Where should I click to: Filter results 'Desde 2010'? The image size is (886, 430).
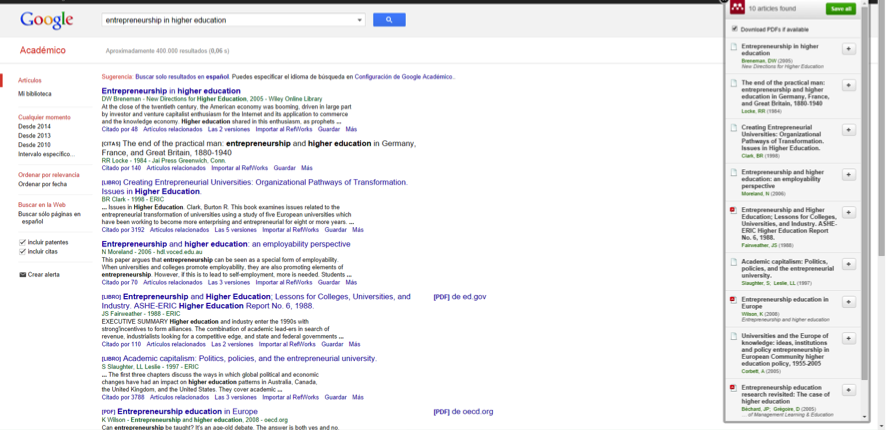pyautogui.click(x=34, y=145)
